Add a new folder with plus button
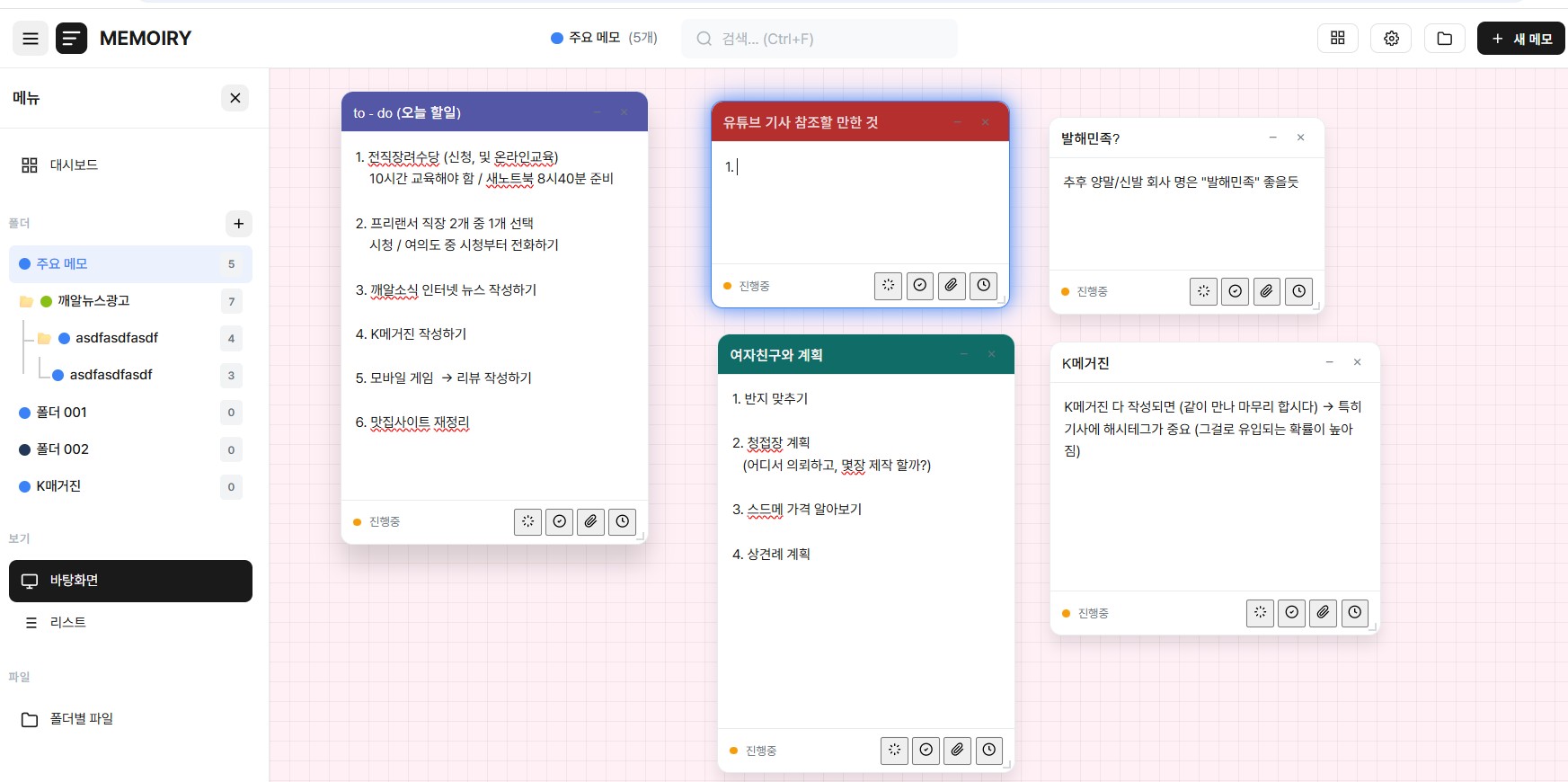Screen dimensions: 1568x782 click(238, 224)
